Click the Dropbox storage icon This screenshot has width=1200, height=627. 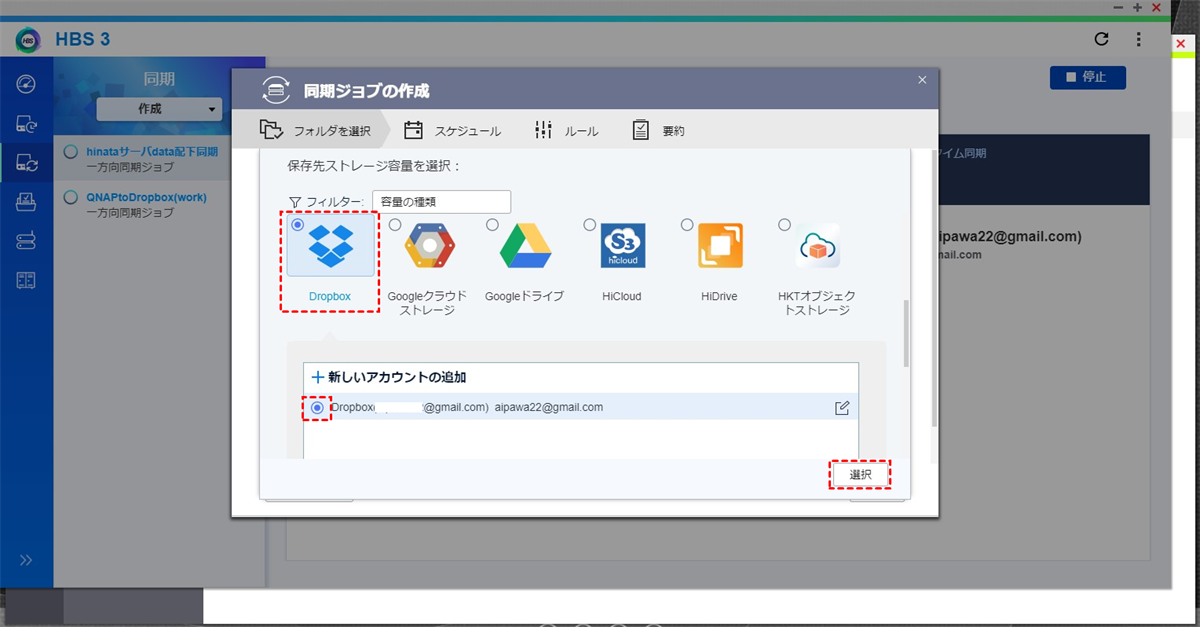tap(331, 246)
